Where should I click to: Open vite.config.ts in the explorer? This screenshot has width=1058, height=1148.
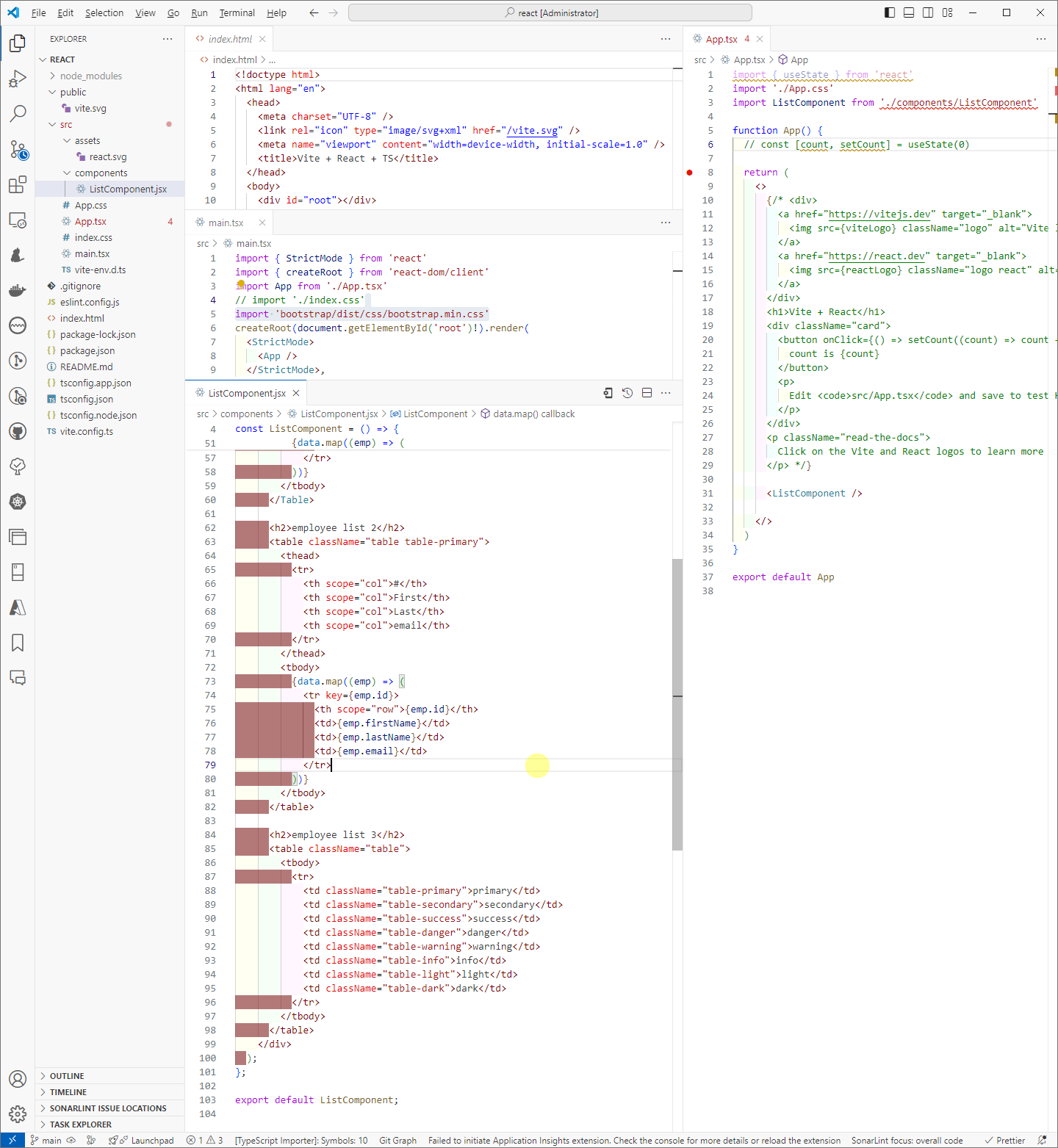86,431
